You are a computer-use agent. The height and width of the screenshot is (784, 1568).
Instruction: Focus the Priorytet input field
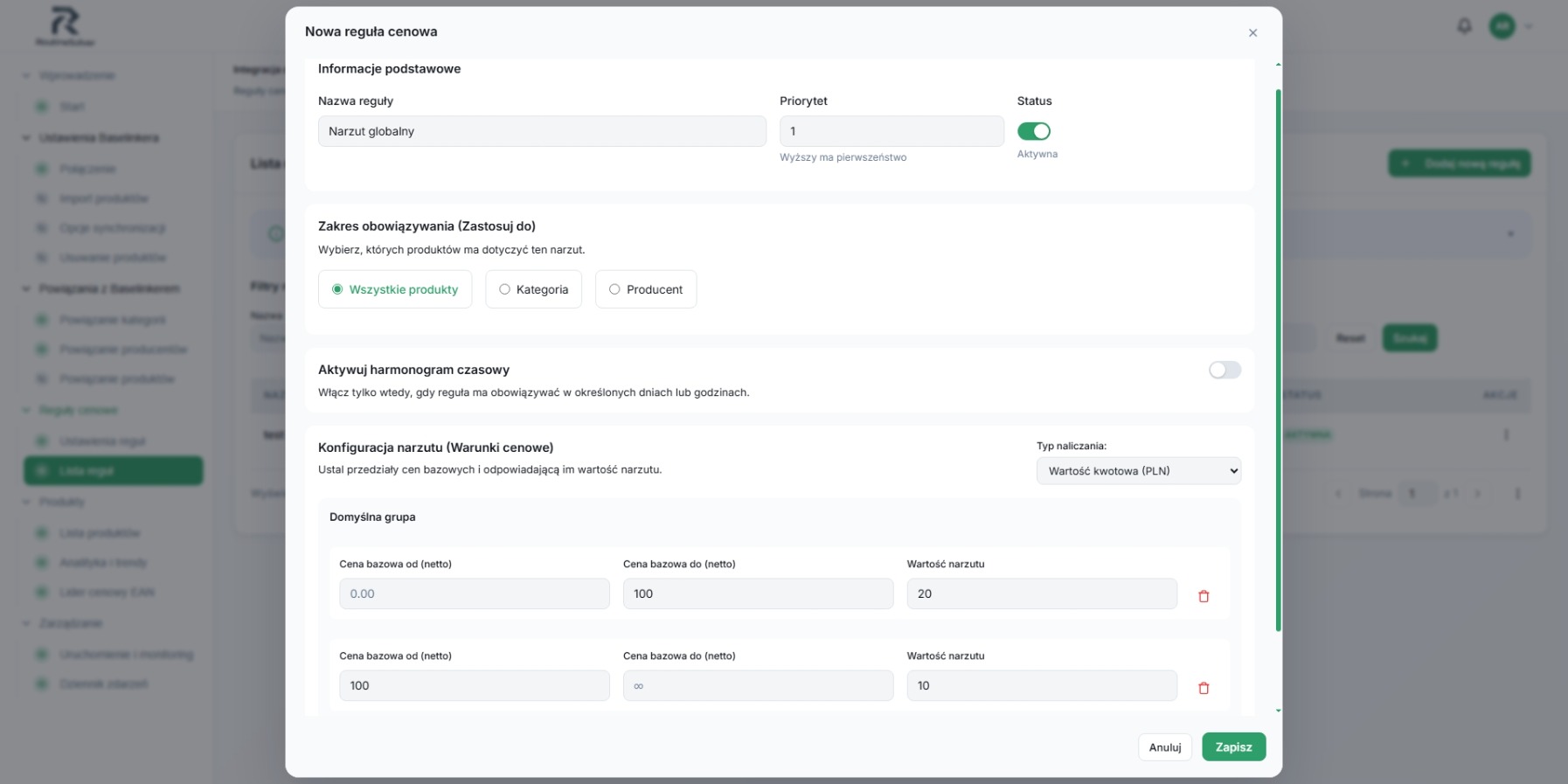pyautogui.click(x=892, y=131)
